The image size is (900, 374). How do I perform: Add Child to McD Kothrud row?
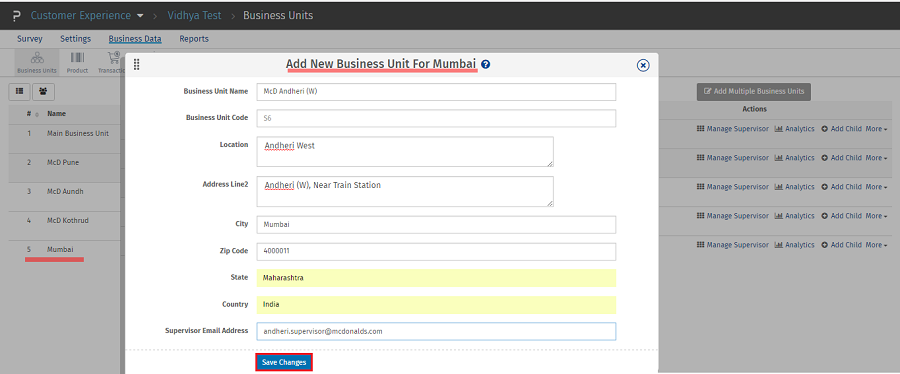pos(841,216)
